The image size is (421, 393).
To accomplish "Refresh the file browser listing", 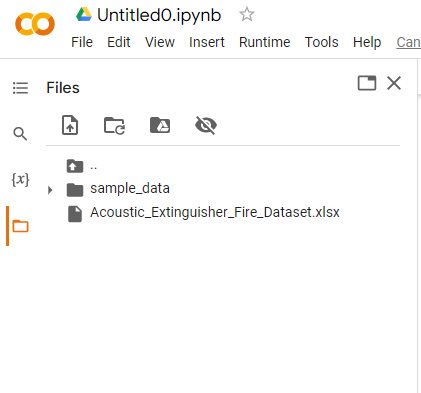I will coord(114,126).
